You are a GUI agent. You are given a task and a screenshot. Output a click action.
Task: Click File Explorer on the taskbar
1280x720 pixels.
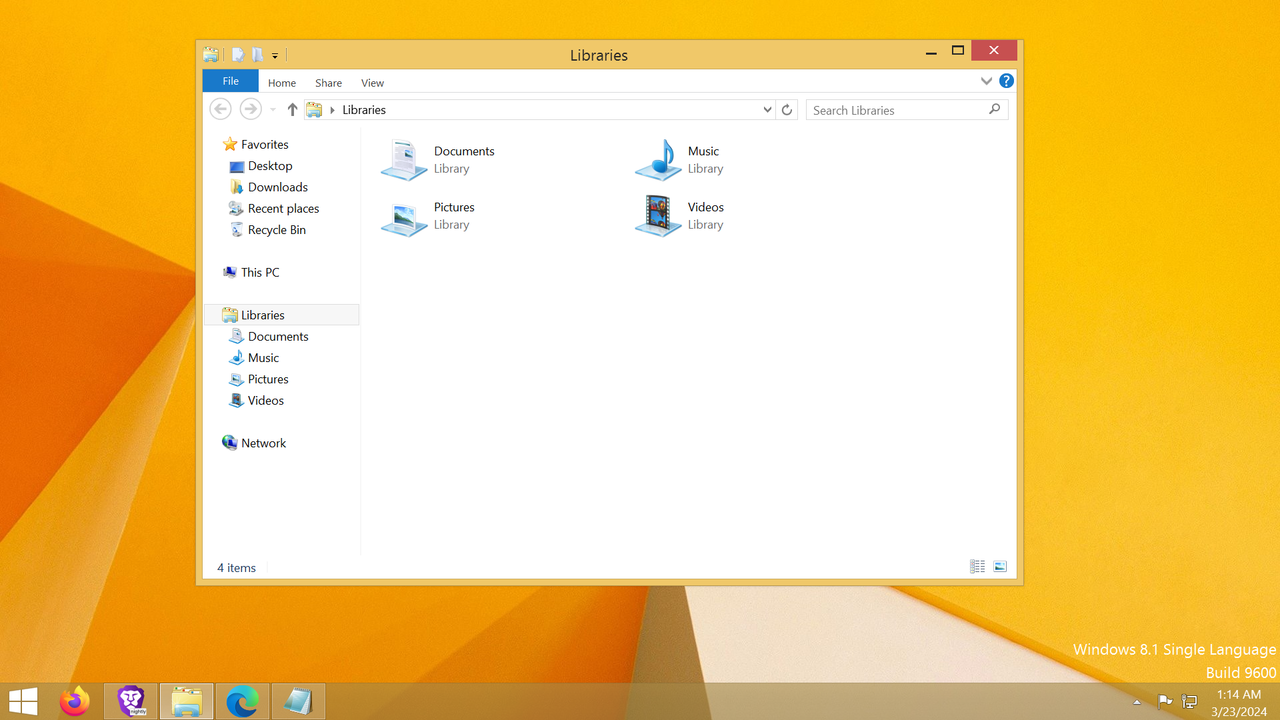click(x=187, y=702)
